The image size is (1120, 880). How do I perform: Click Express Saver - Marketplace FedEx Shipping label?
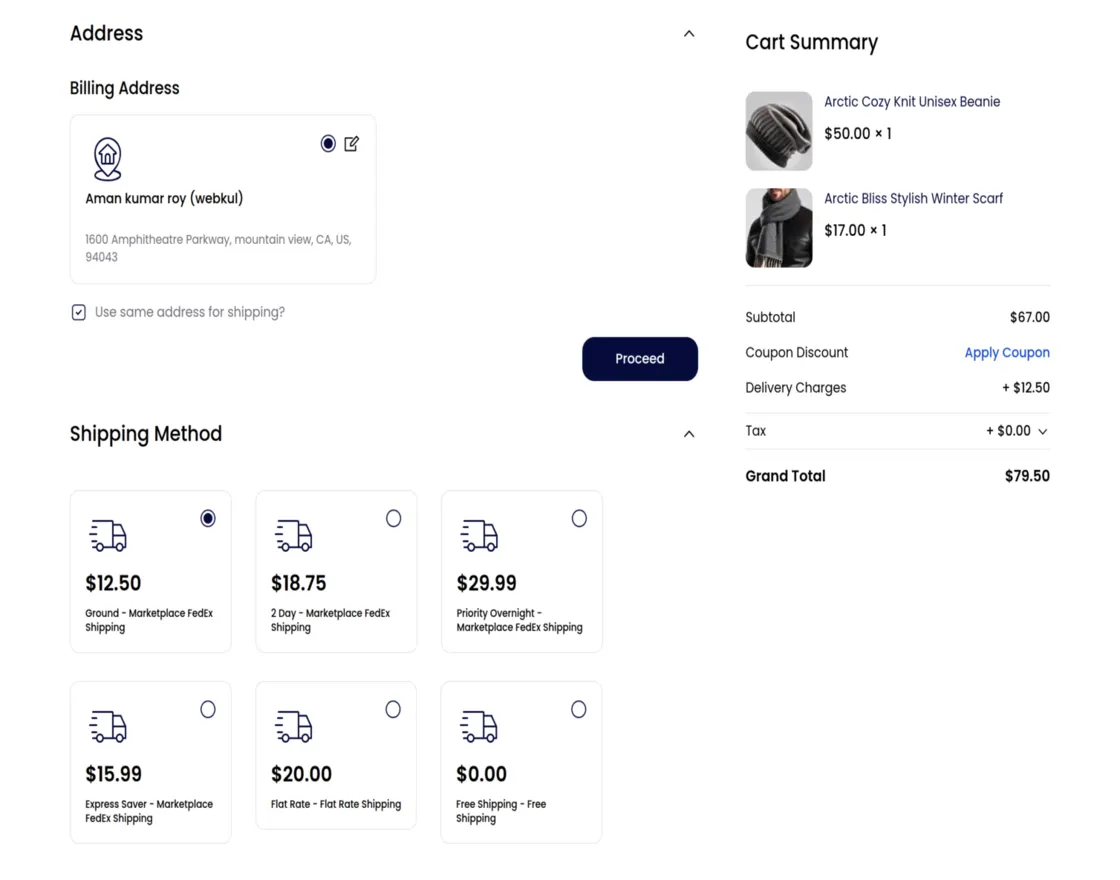coord(149,811)
